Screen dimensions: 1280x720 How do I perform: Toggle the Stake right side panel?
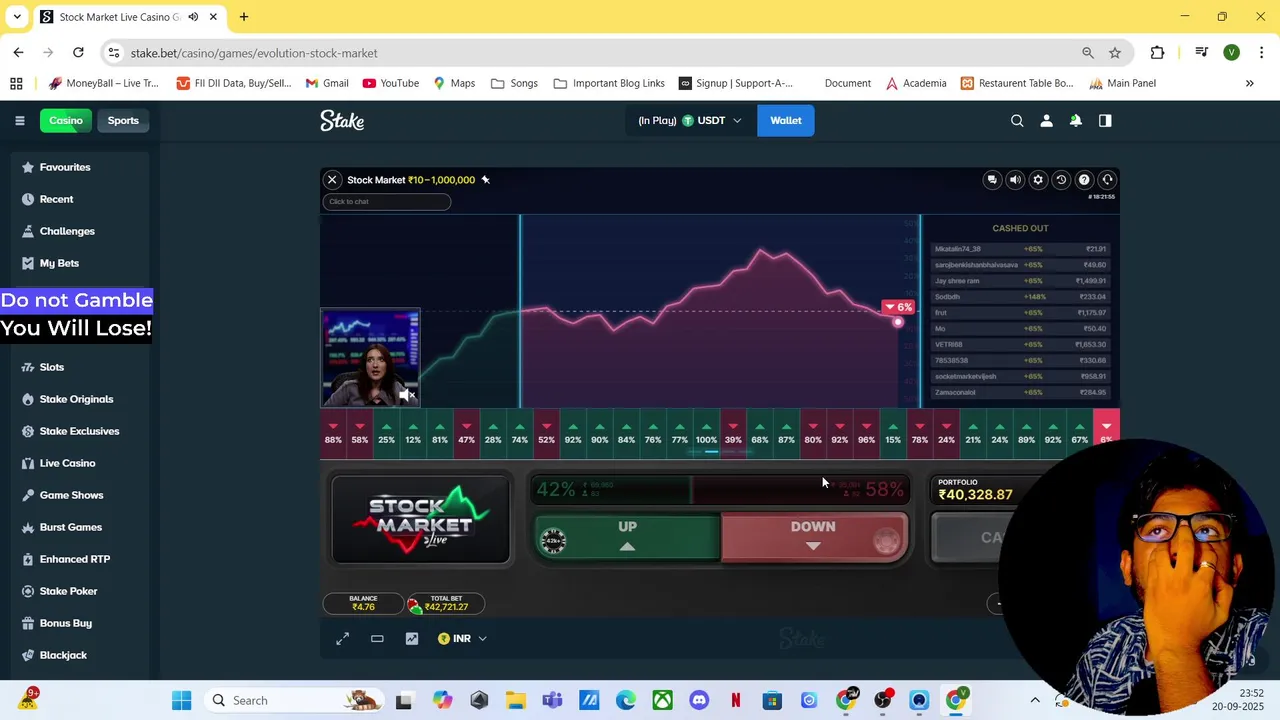(x=1105, y=121)
